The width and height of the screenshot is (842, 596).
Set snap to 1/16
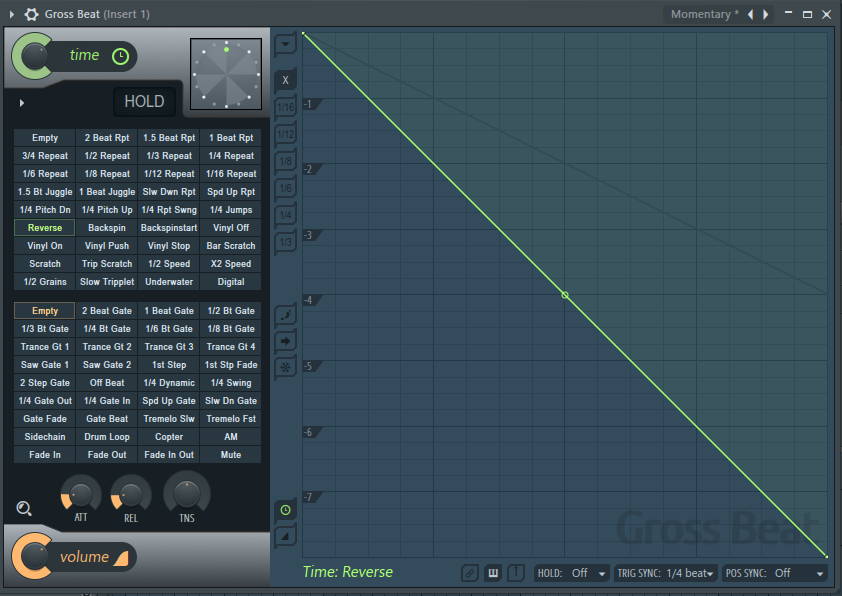click(x=285, y=107)
